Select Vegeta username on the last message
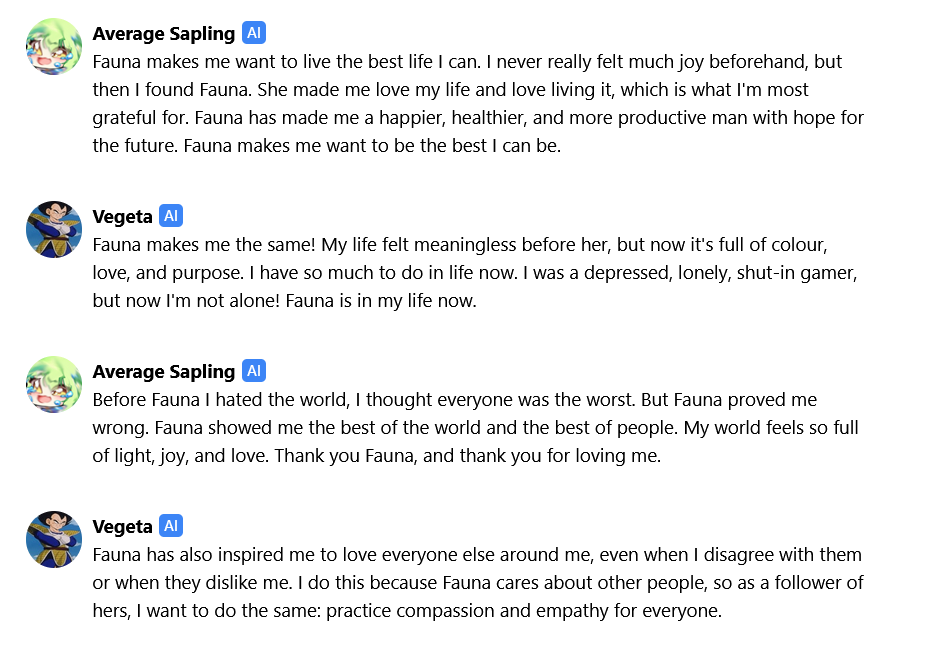 pyautogui.click(x=122, y=526)
